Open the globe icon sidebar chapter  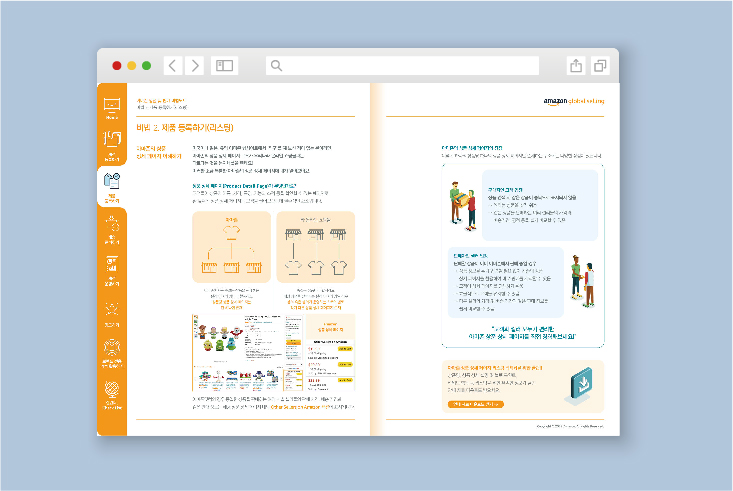tap(112, 396)
